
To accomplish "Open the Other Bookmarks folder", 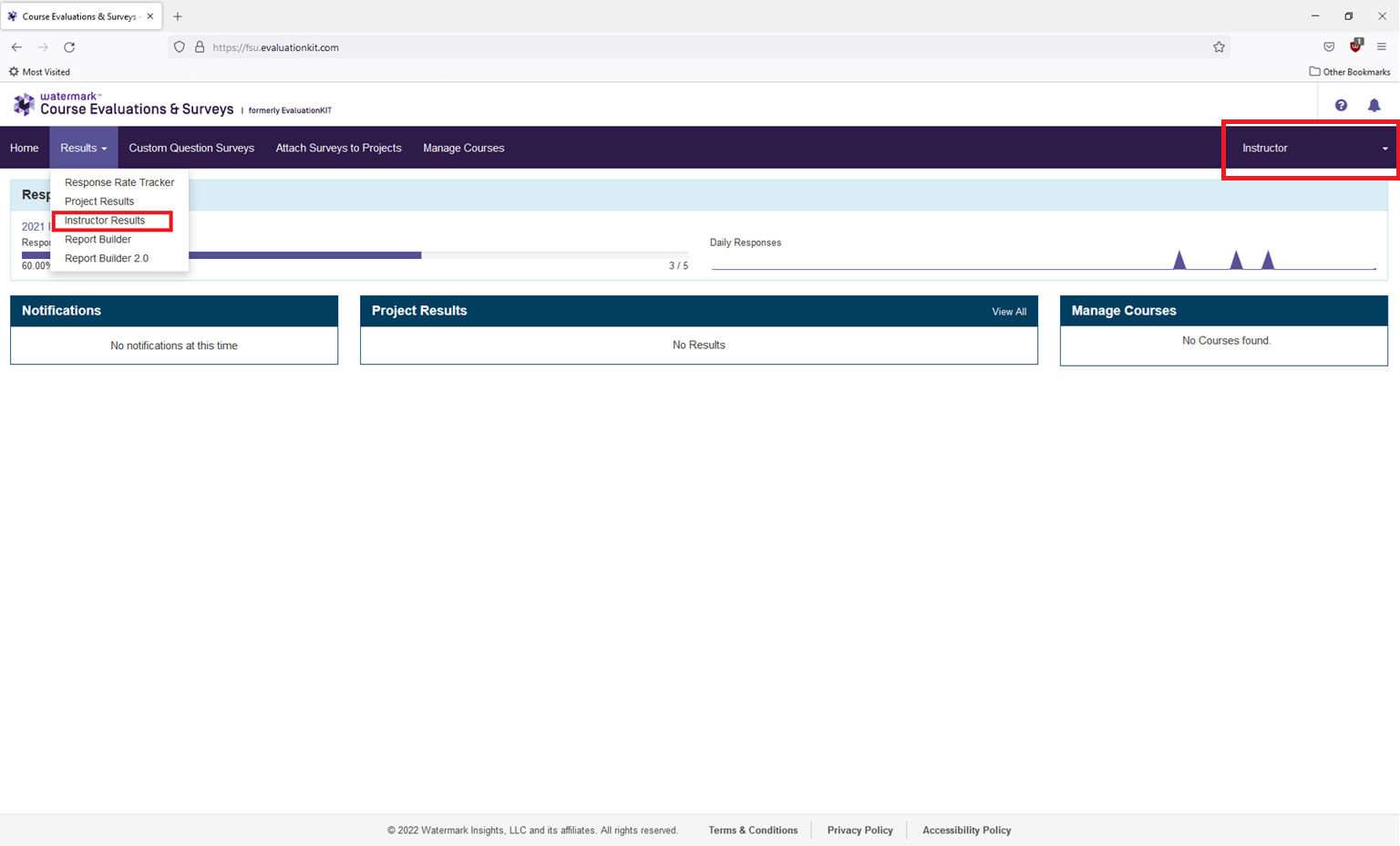I will tap(1350, 72).
